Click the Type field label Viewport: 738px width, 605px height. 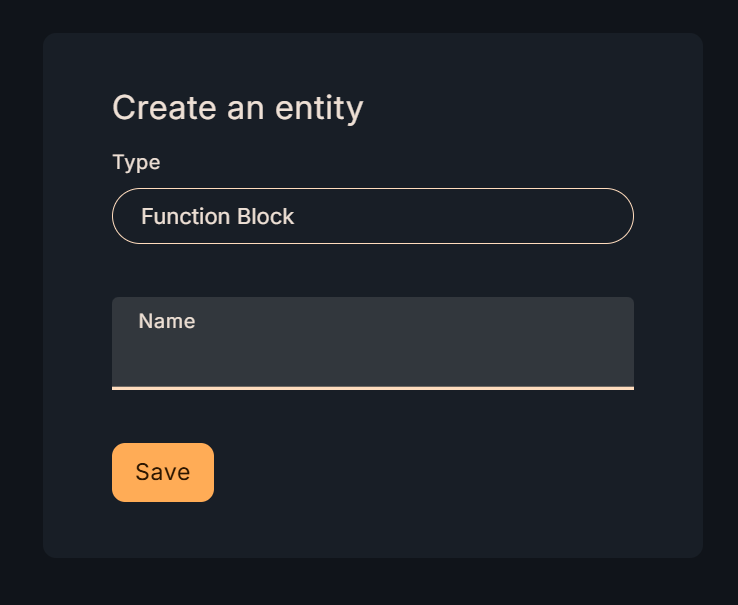point(136,162)
